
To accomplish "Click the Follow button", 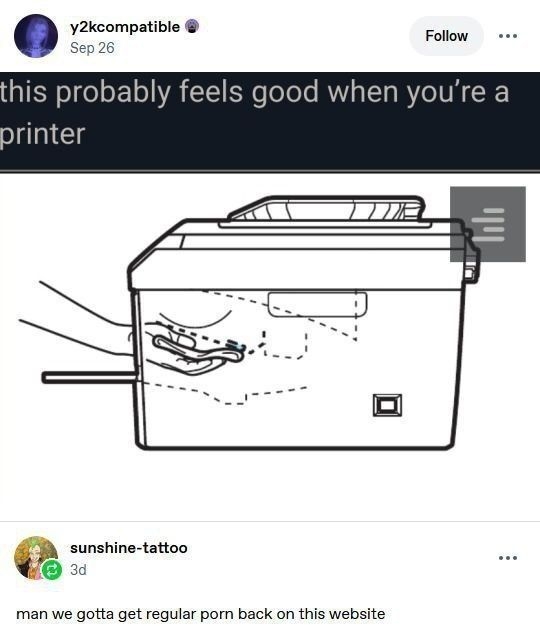I will point(446,36).
